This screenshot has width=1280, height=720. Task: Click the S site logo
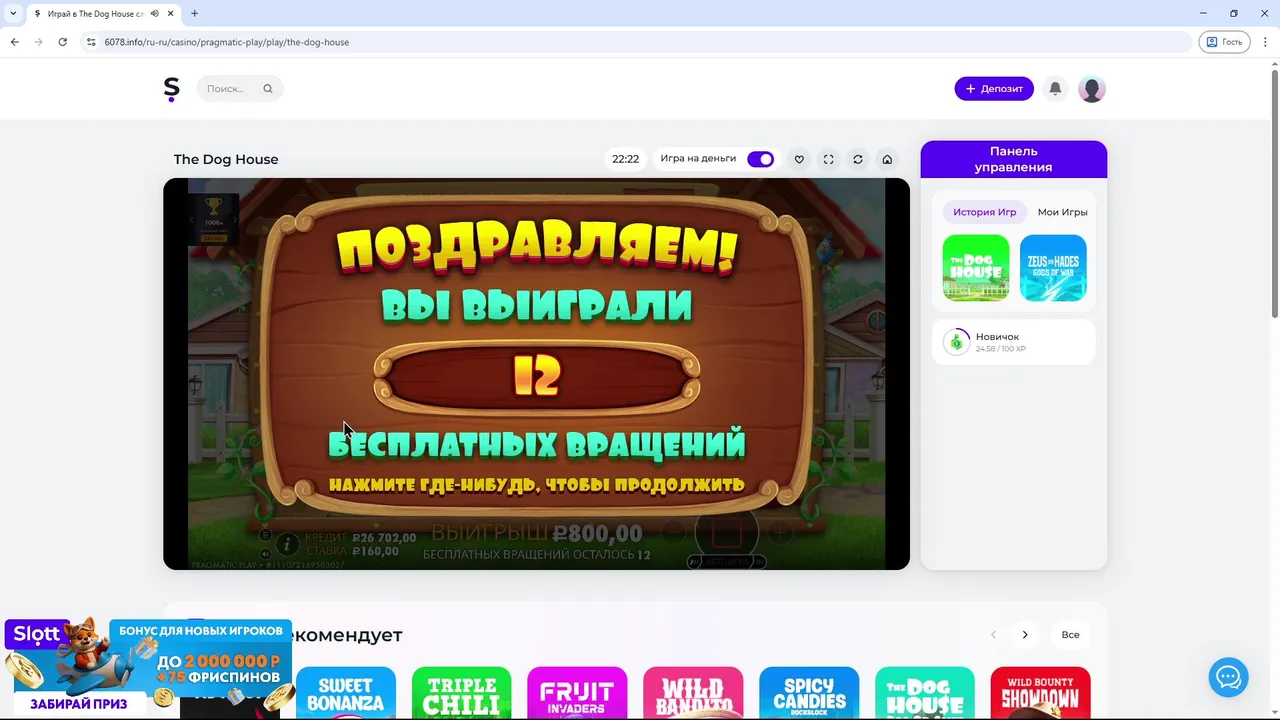point(172,89)
